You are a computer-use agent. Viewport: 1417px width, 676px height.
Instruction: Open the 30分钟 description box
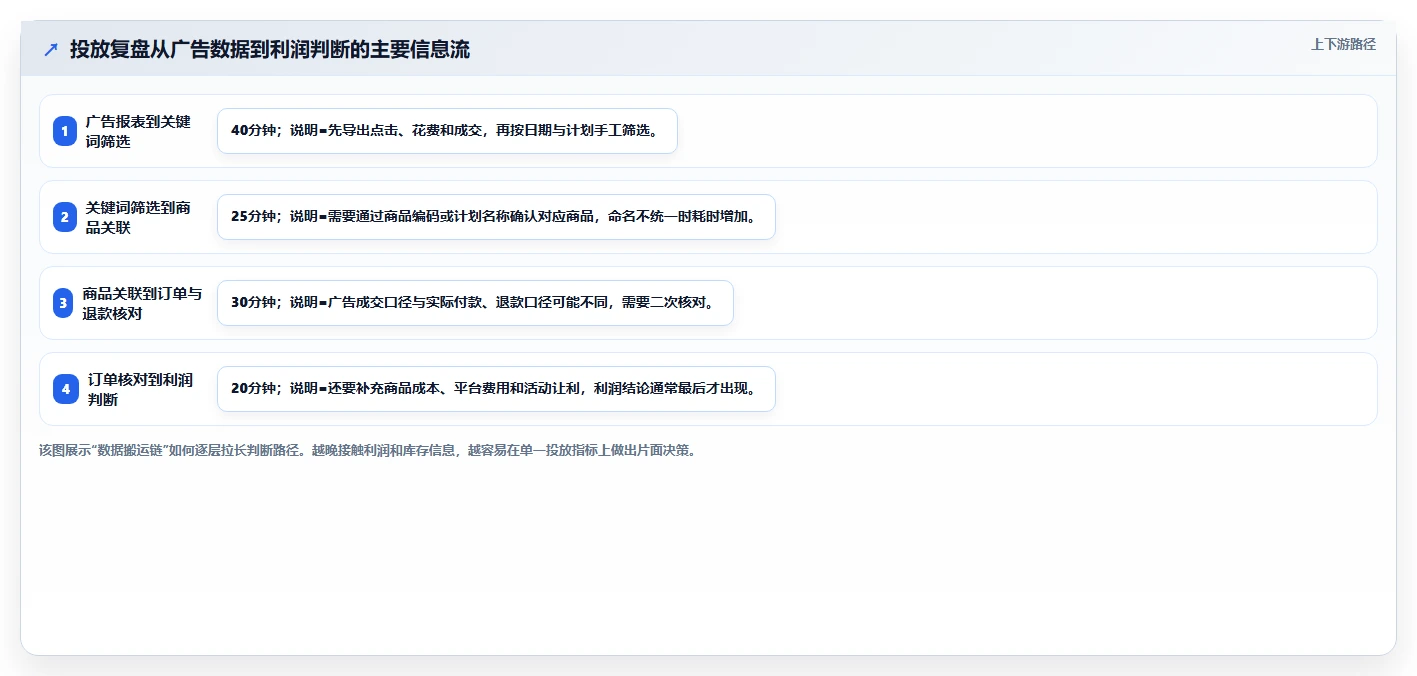475,303
